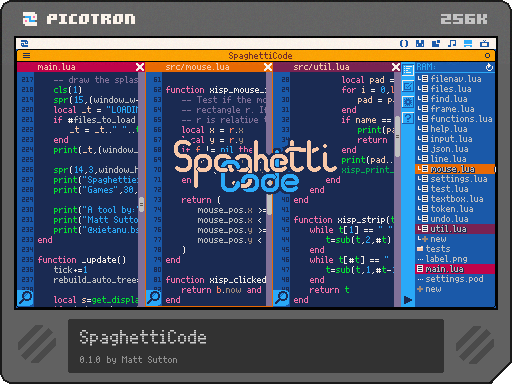Open functions.lua in the file tree
512x384 pixels.
tap(455, 119)
